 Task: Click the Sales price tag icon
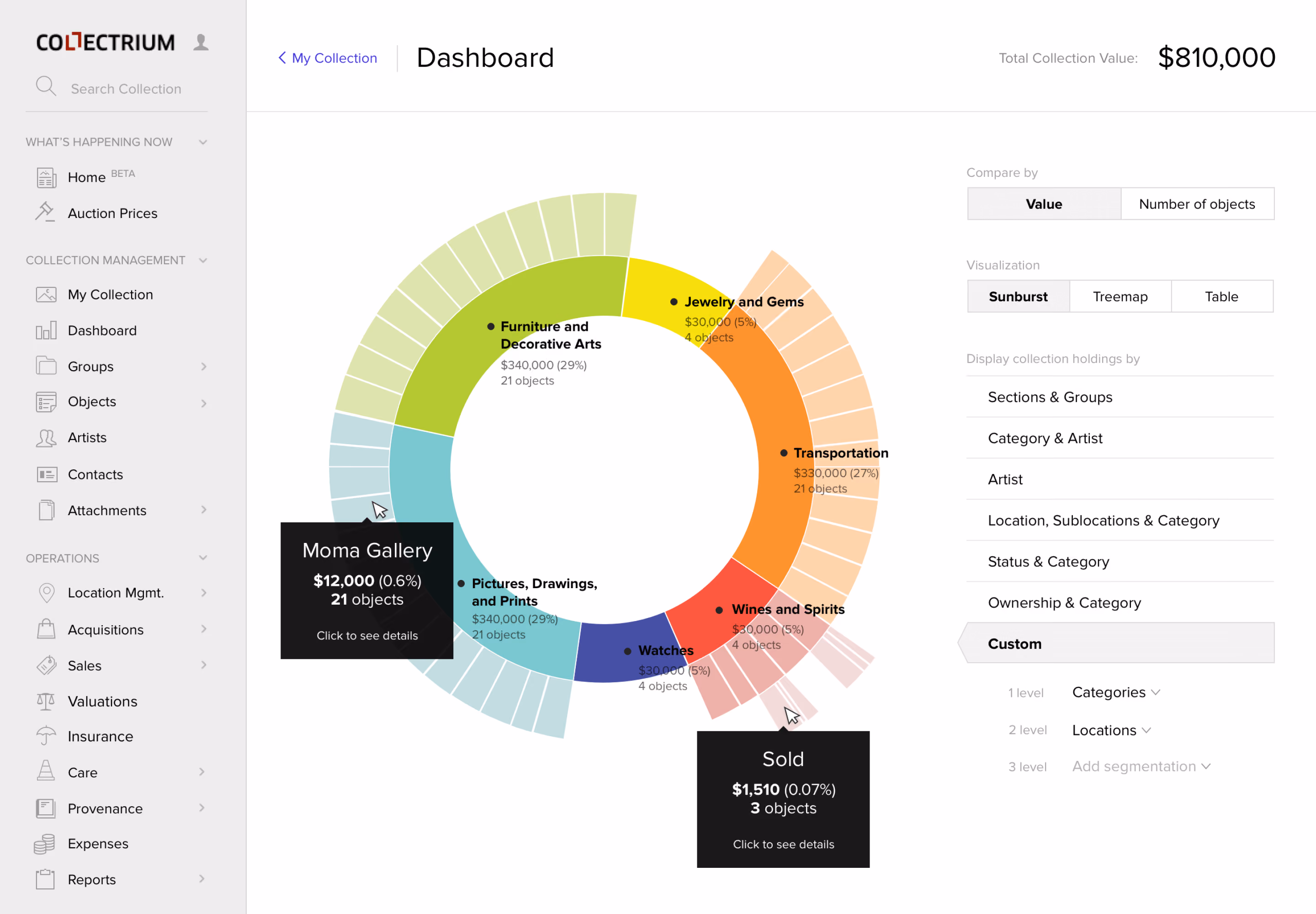click(47, 665)
